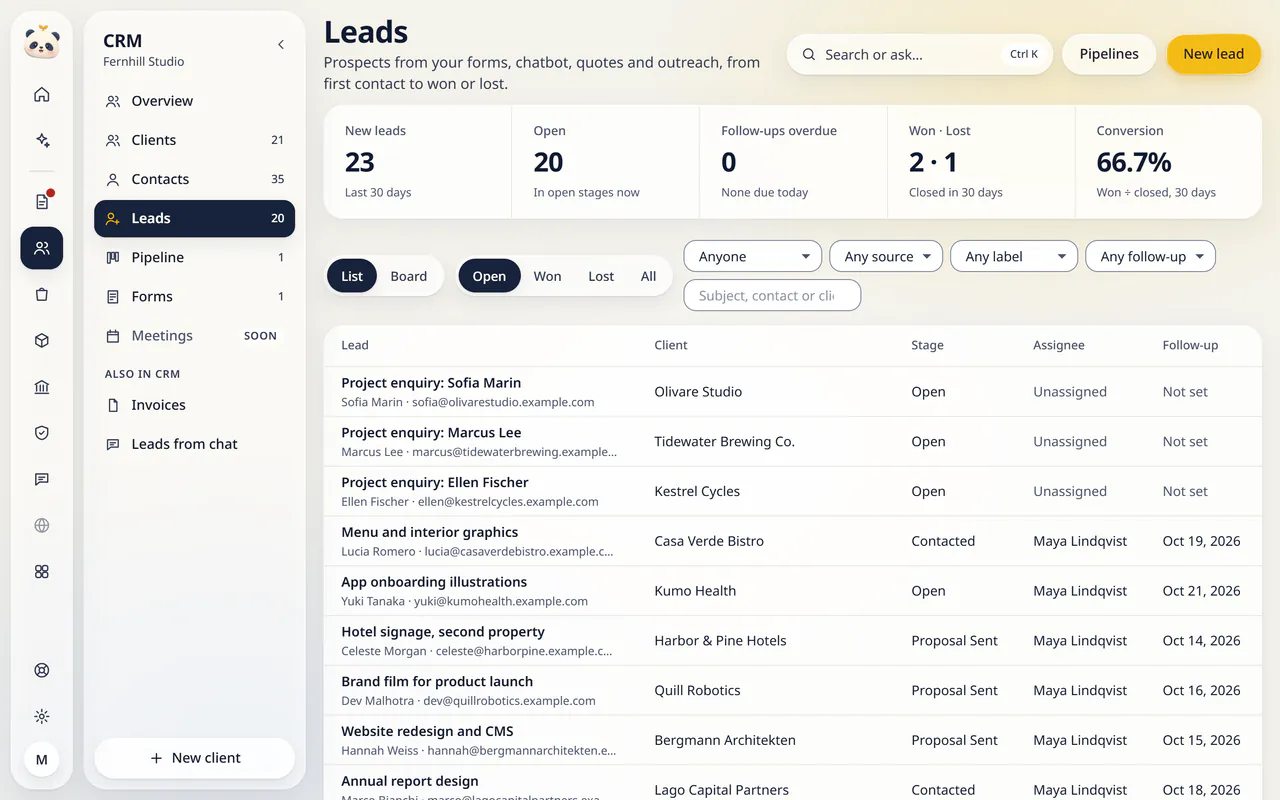The image size is (1280, 800).
Task: Open Leads from chat in sidebar
Action: point(194,444)
